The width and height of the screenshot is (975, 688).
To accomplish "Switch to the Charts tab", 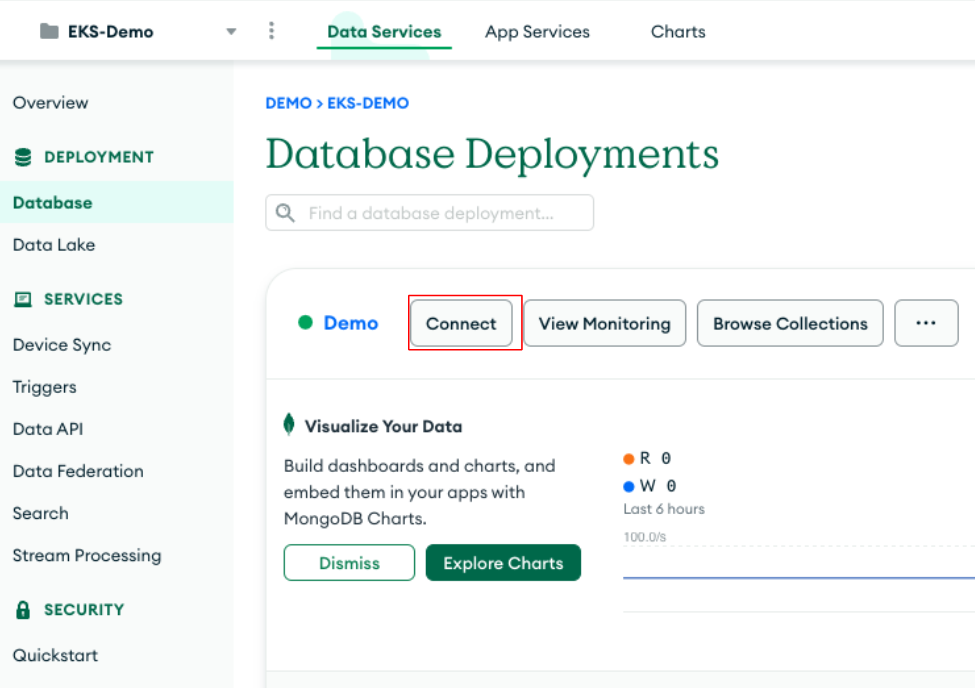I will click(x=677, y=31).
